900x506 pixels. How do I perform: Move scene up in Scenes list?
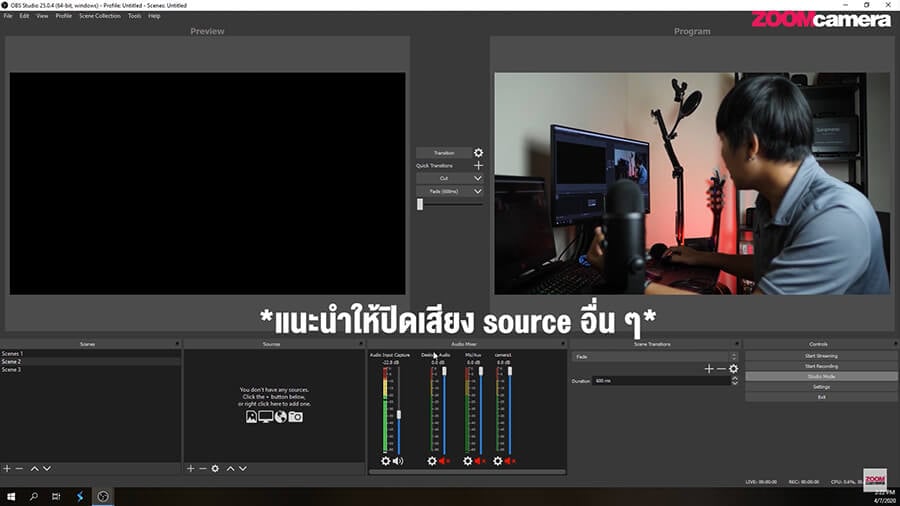coord(34,469)
